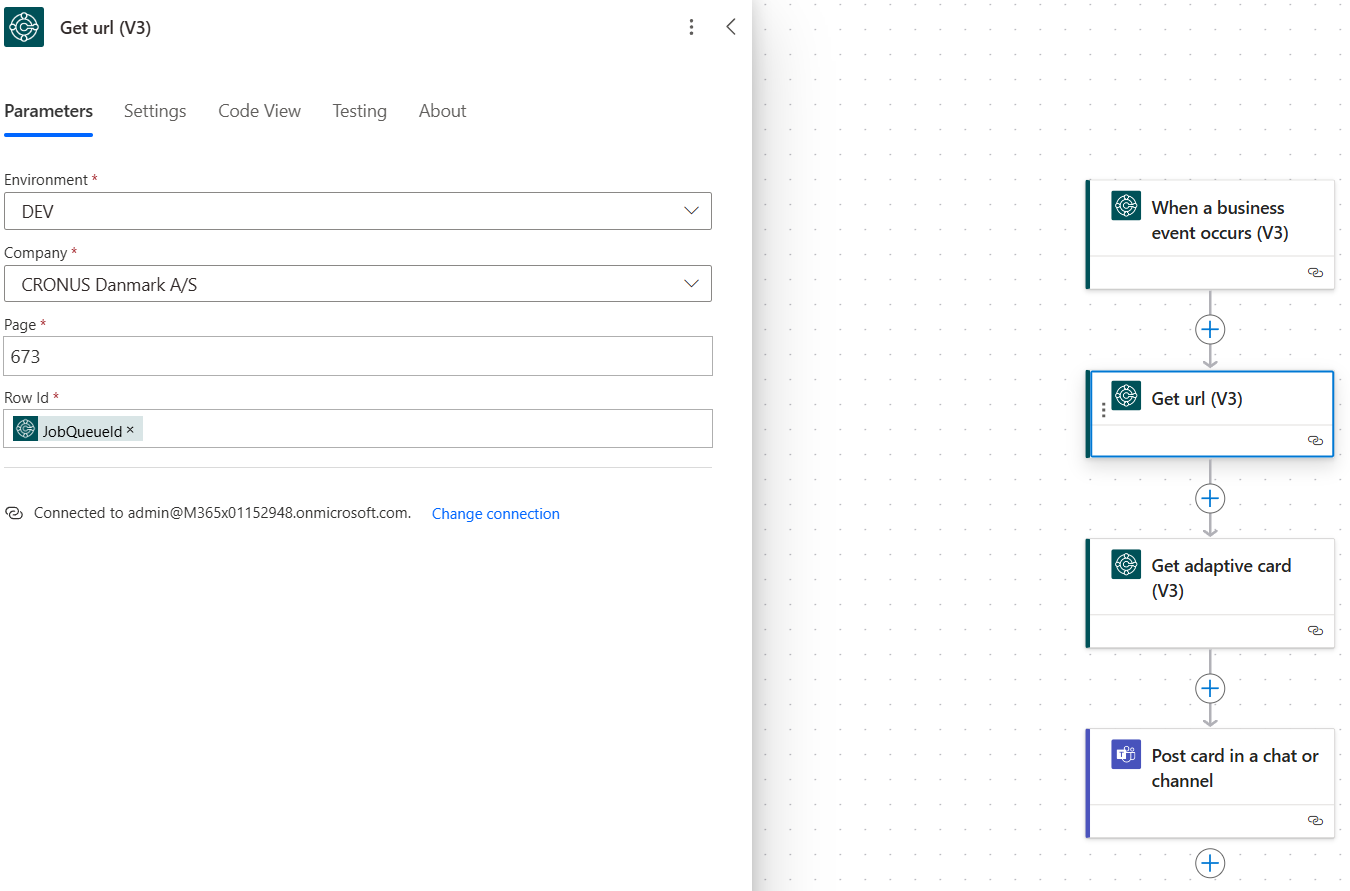Click connection icon on Post card action
Image resolution: width=1350 pixels, height=891 pixels.
[1315, 820]
